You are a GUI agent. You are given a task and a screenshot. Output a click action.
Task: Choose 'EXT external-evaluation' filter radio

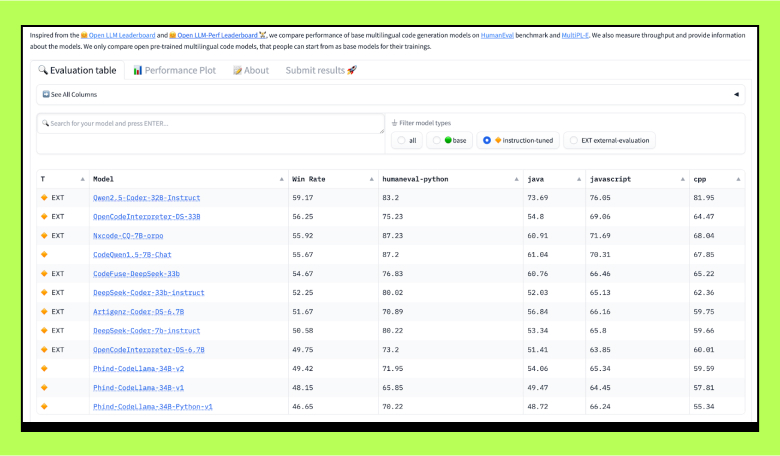(573, 140)
